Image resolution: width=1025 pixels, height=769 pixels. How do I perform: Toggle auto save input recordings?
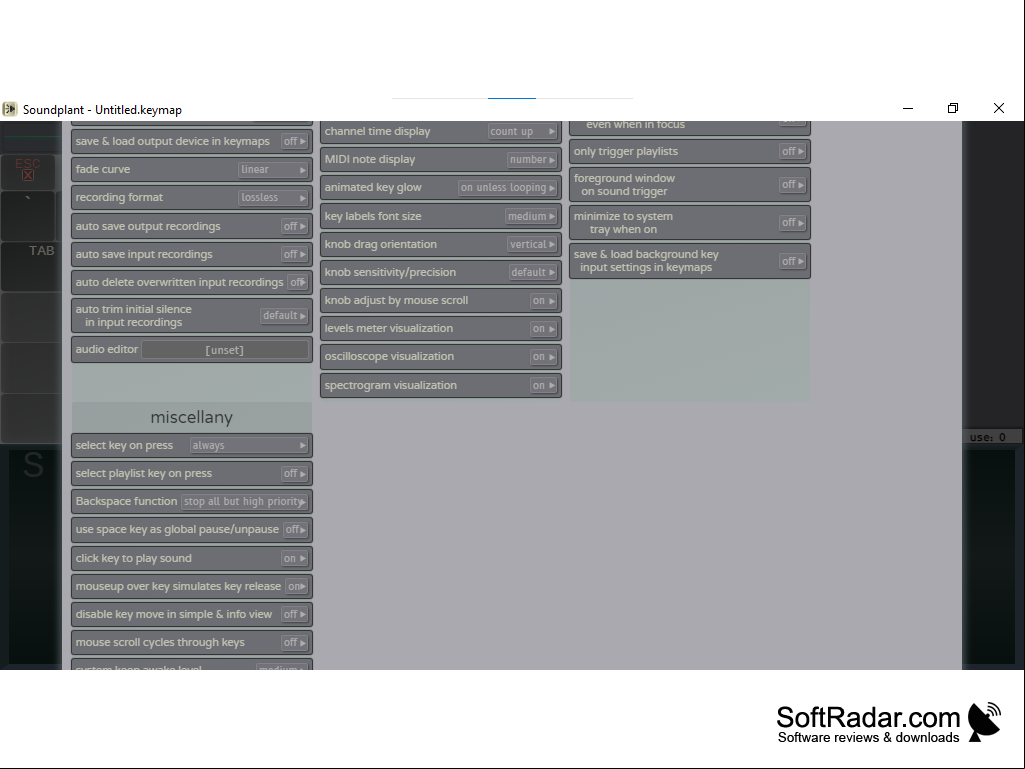point(294,254)
